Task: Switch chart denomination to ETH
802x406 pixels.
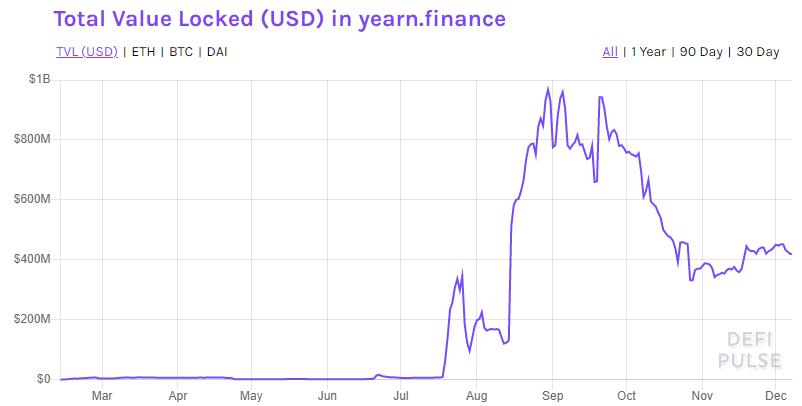Action: point(142,52)
